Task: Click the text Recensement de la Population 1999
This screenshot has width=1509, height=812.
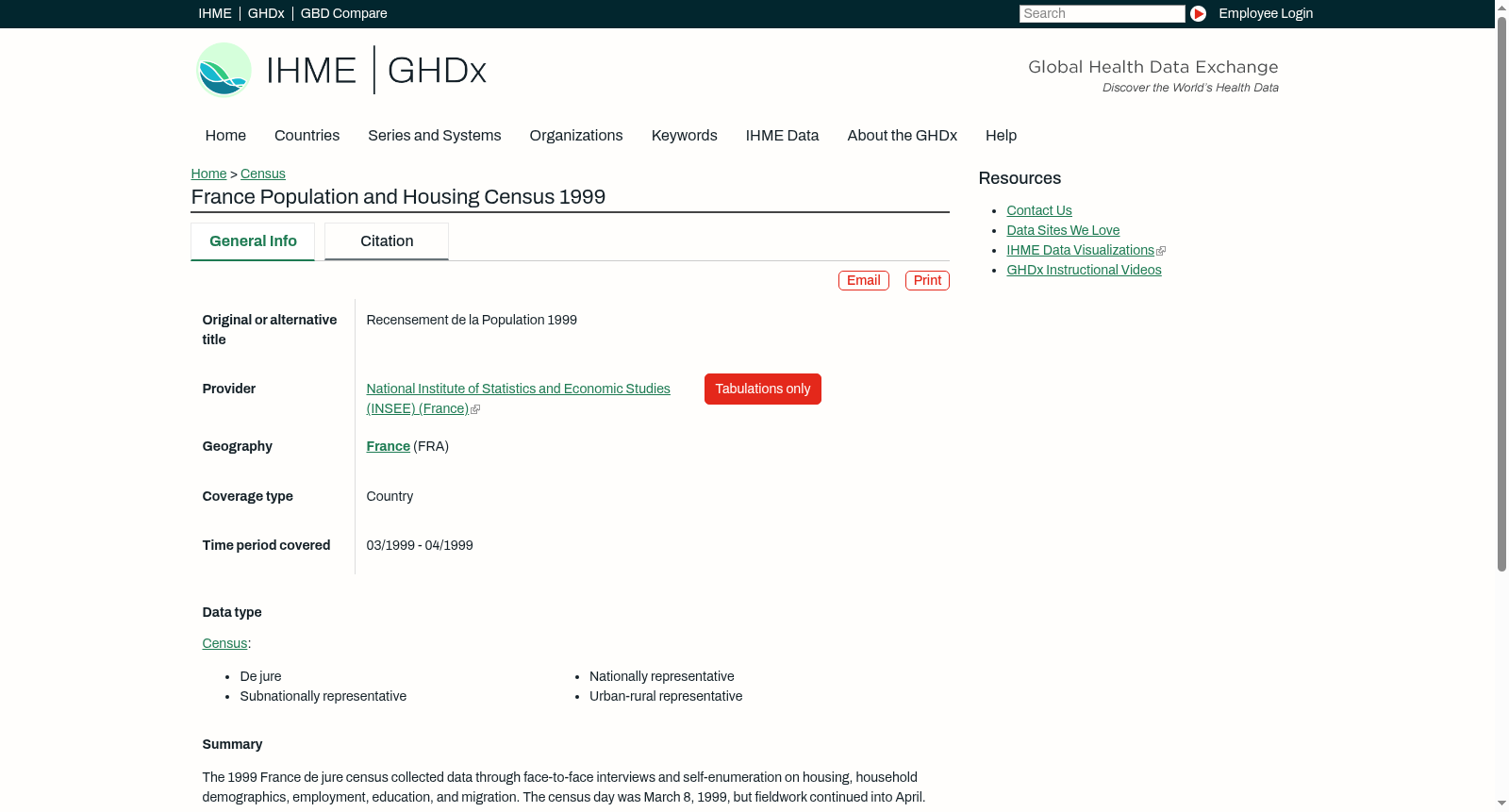Action: pyautogui.click(x=472, y=320)
